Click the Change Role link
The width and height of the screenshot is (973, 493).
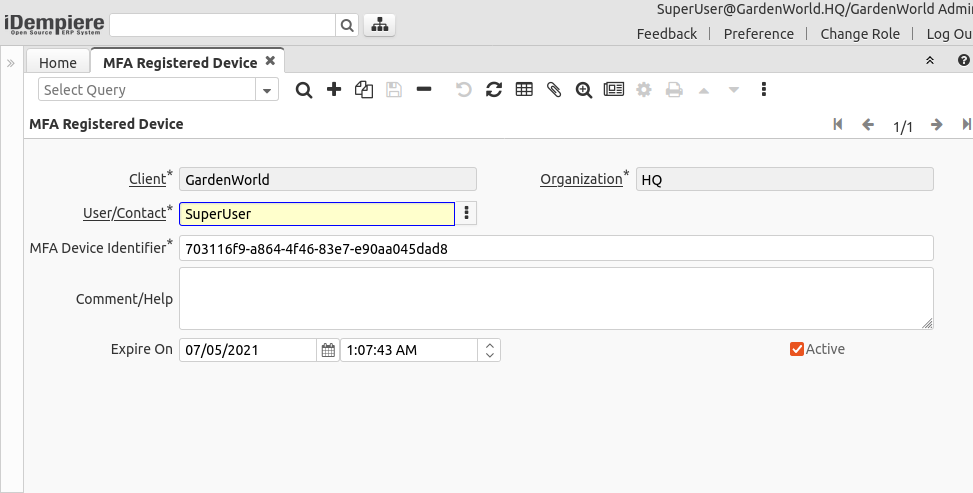point(859,34)
